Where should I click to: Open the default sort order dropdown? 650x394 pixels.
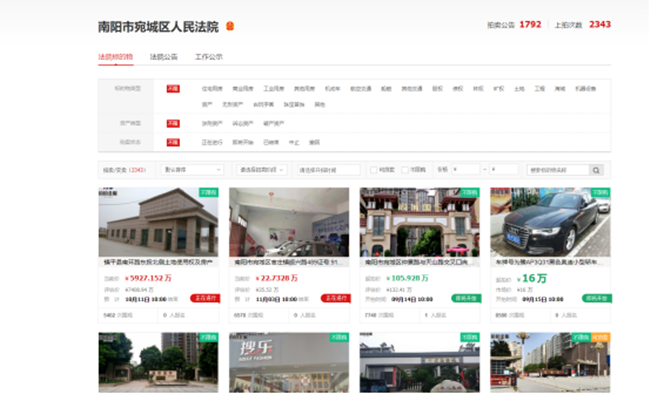point(192,170)
